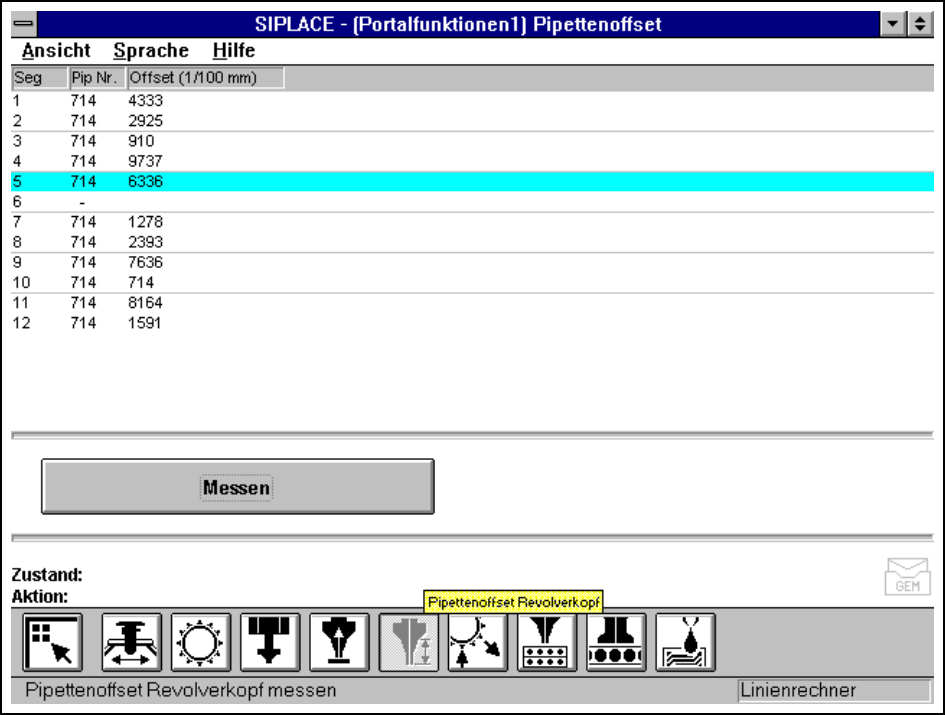
Task: Select segment 8 row with offset 2393
Action: pyautogui.click(x=472, y=242)
